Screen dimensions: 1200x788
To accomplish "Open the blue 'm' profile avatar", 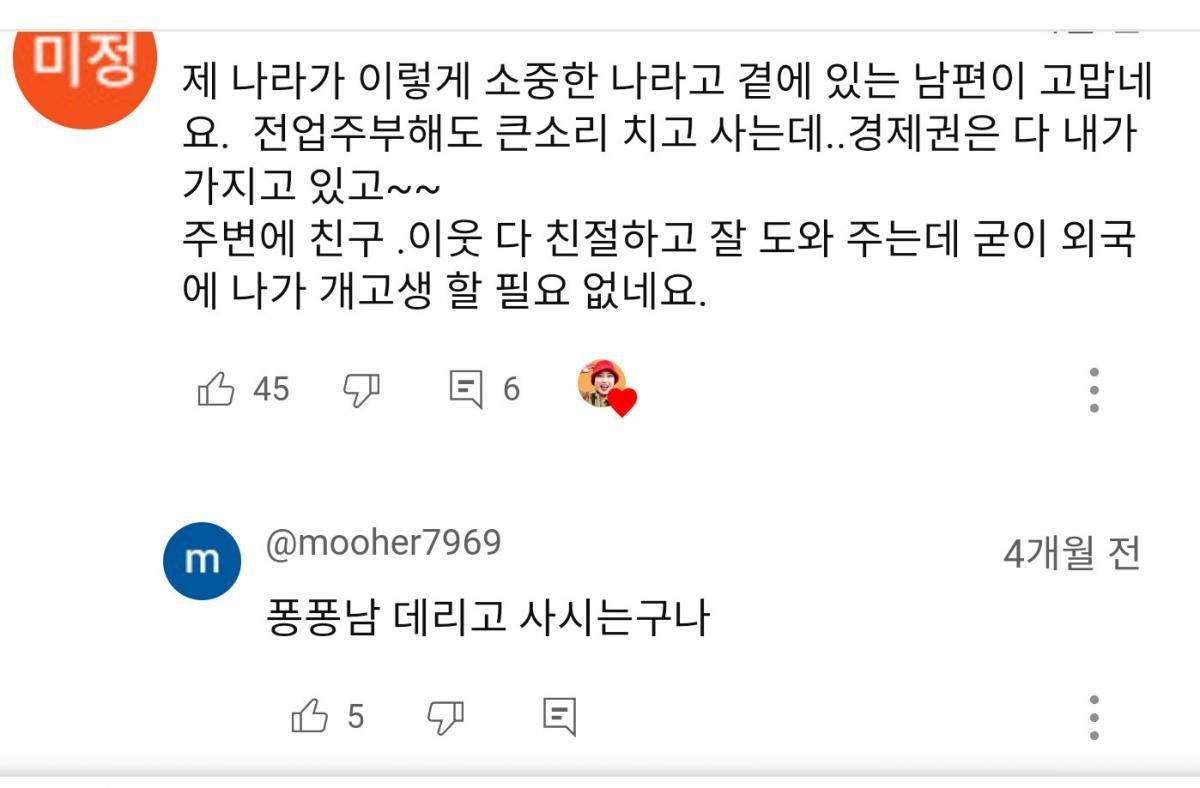I will click(x=203, y=559).
